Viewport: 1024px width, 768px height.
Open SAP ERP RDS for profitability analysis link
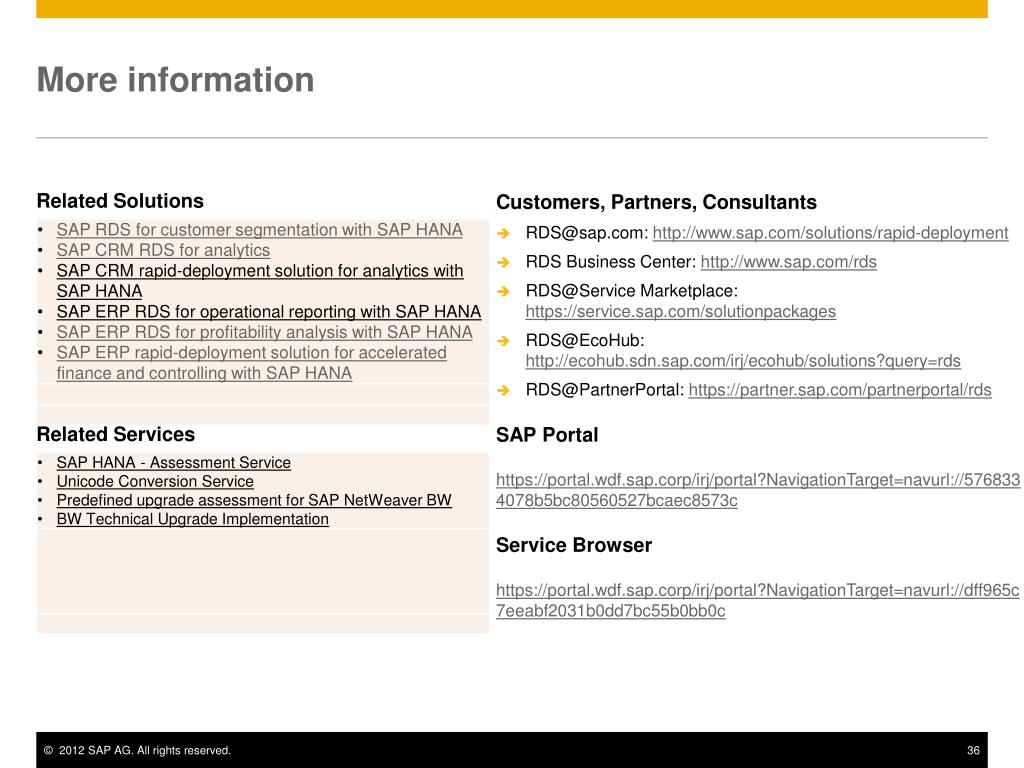(x=264, y=332)
